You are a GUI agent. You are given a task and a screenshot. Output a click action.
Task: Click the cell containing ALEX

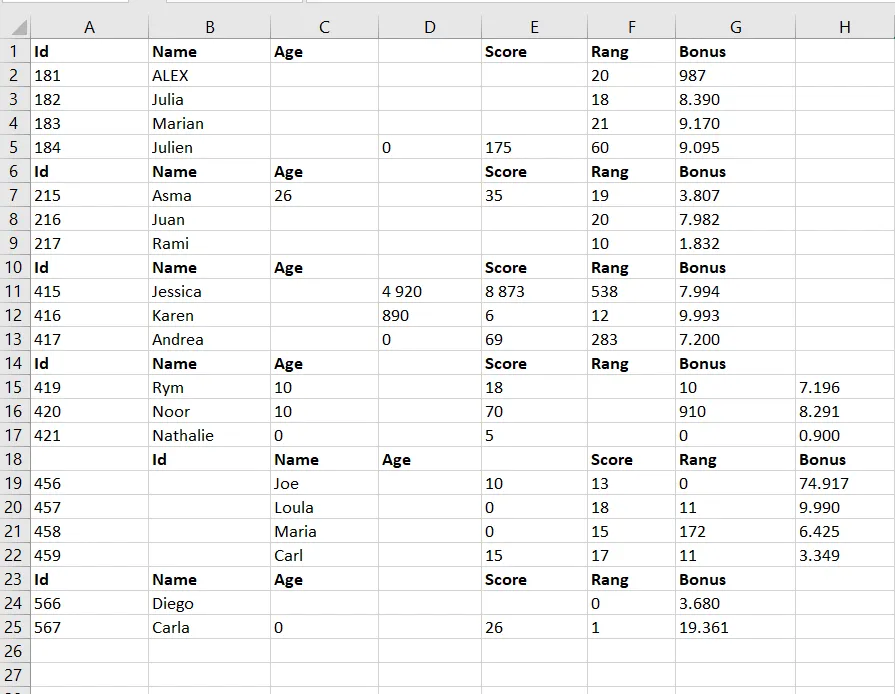170,75
